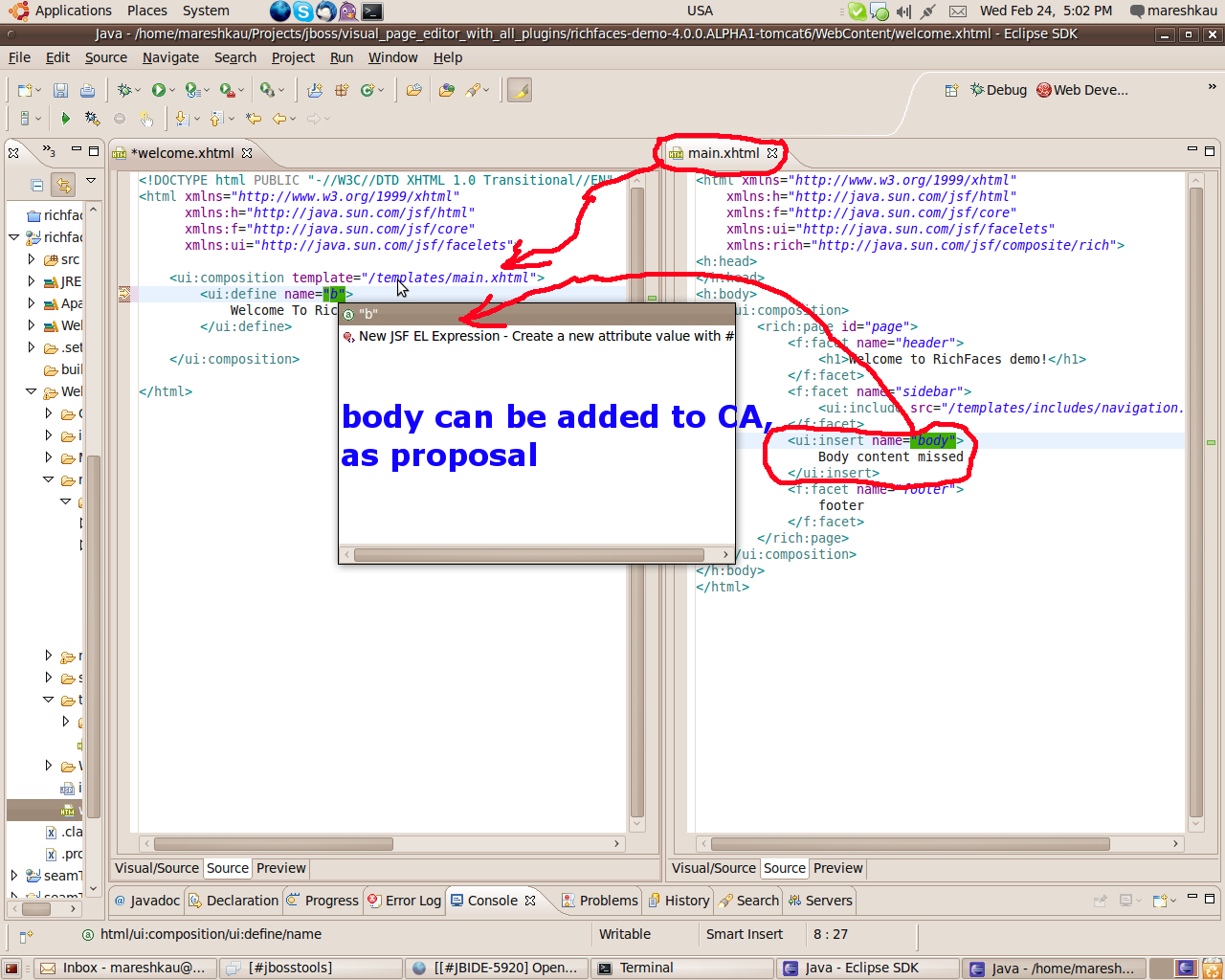
Task: Expand the JRE library tree node
Action: pos(32,281)
